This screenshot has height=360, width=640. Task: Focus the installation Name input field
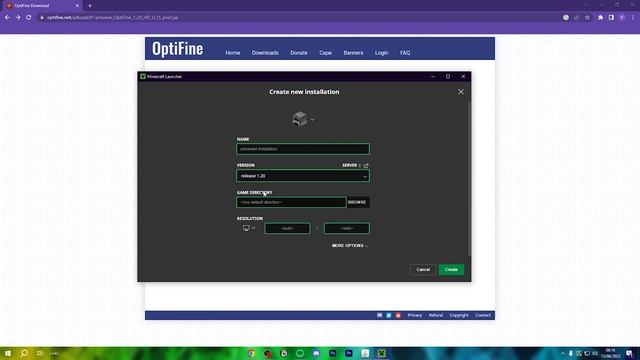pos(303,149)
